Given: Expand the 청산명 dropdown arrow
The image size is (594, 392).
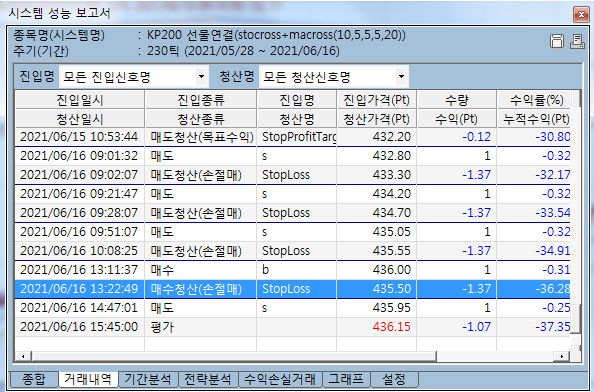Looking at the screenshot, I should 401,77.
